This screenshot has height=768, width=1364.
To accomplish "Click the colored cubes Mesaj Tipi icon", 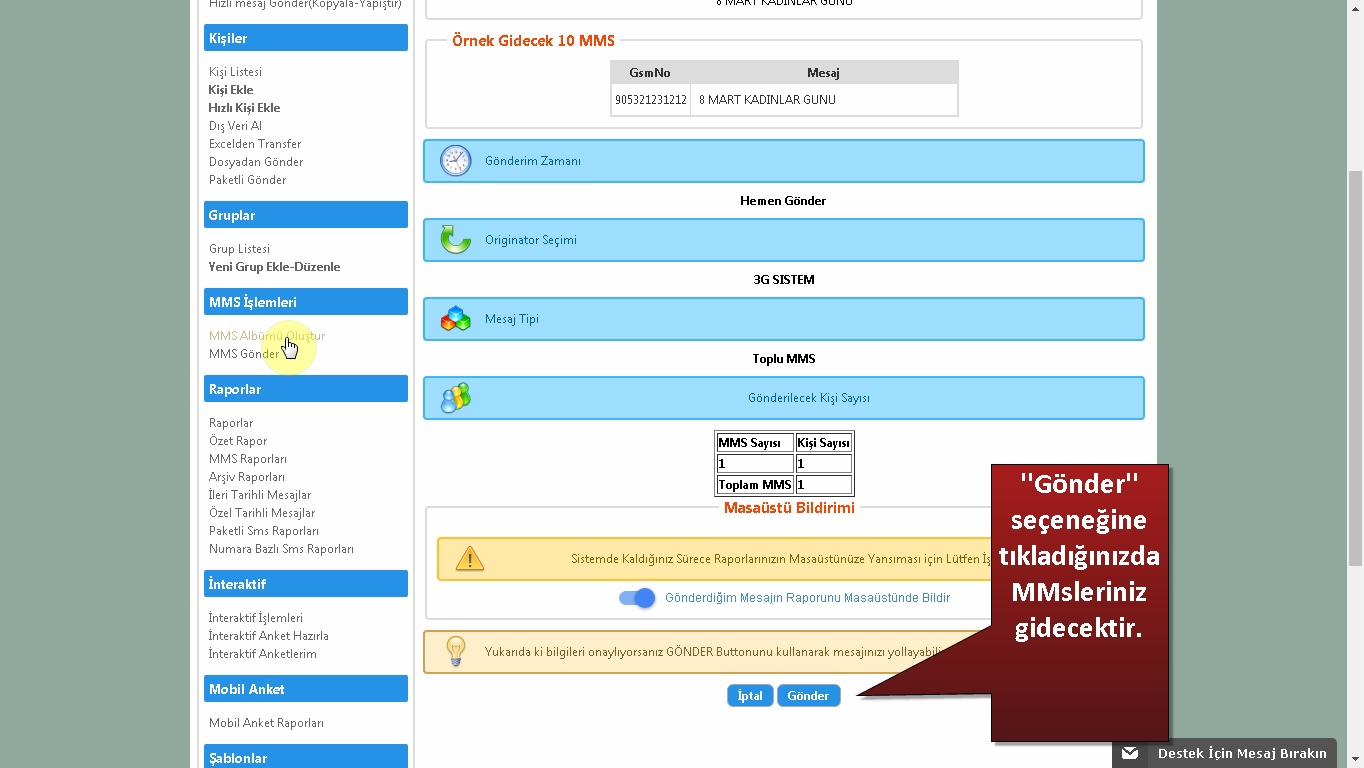I will pyautogui.click(x=455, y=319).
